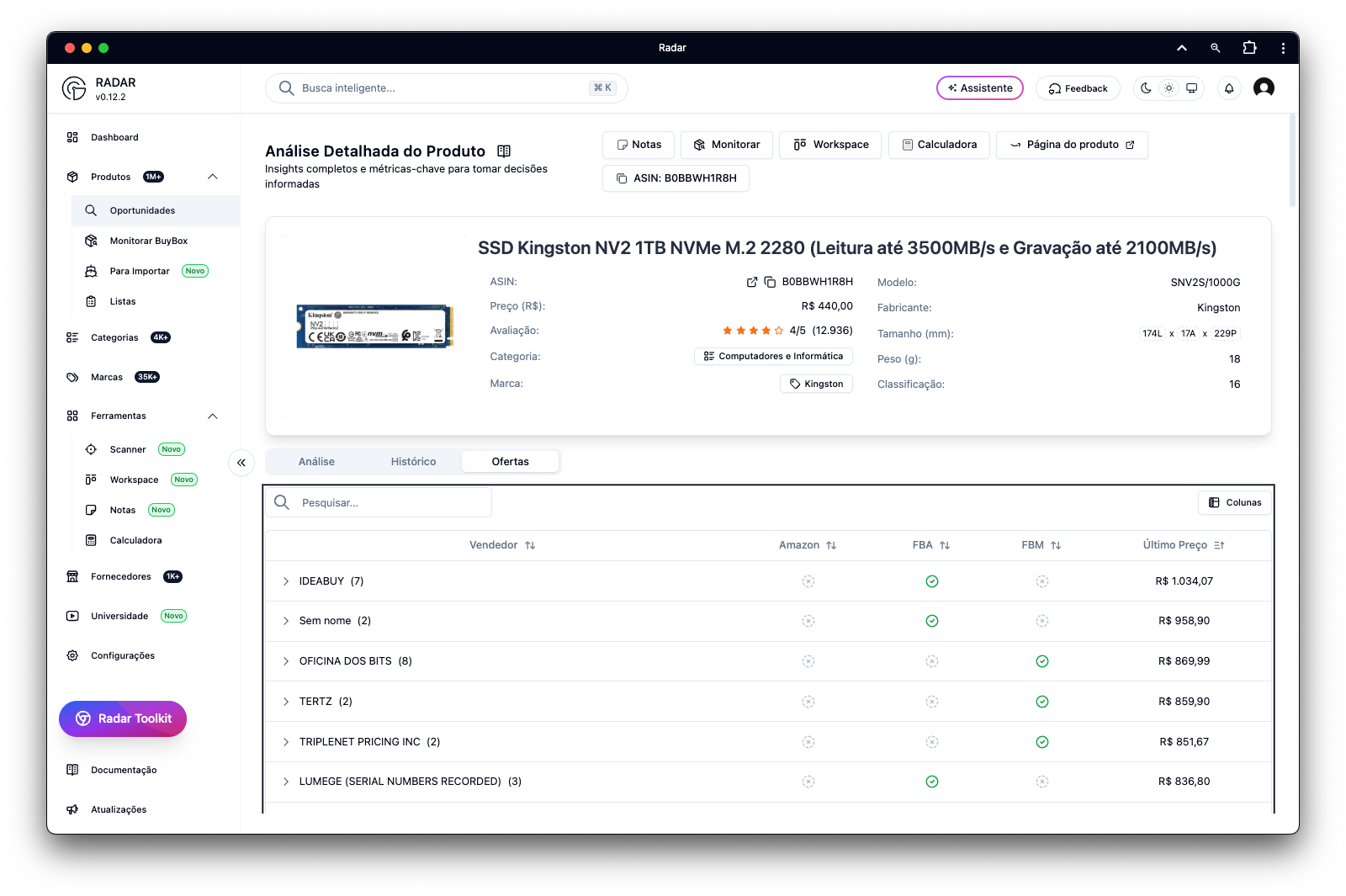
Task: Collapse the Ferramentas section chevron
Action: pyautogui.click(x=213, y=416)
